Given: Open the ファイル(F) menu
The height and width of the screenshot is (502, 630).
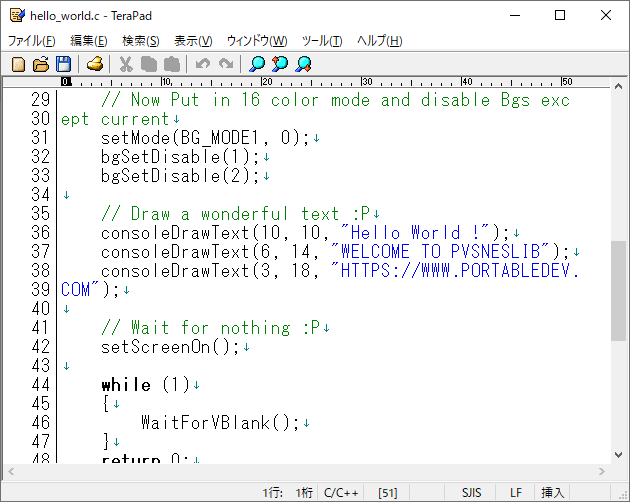Looking at the screenshot, I should 32,41.
